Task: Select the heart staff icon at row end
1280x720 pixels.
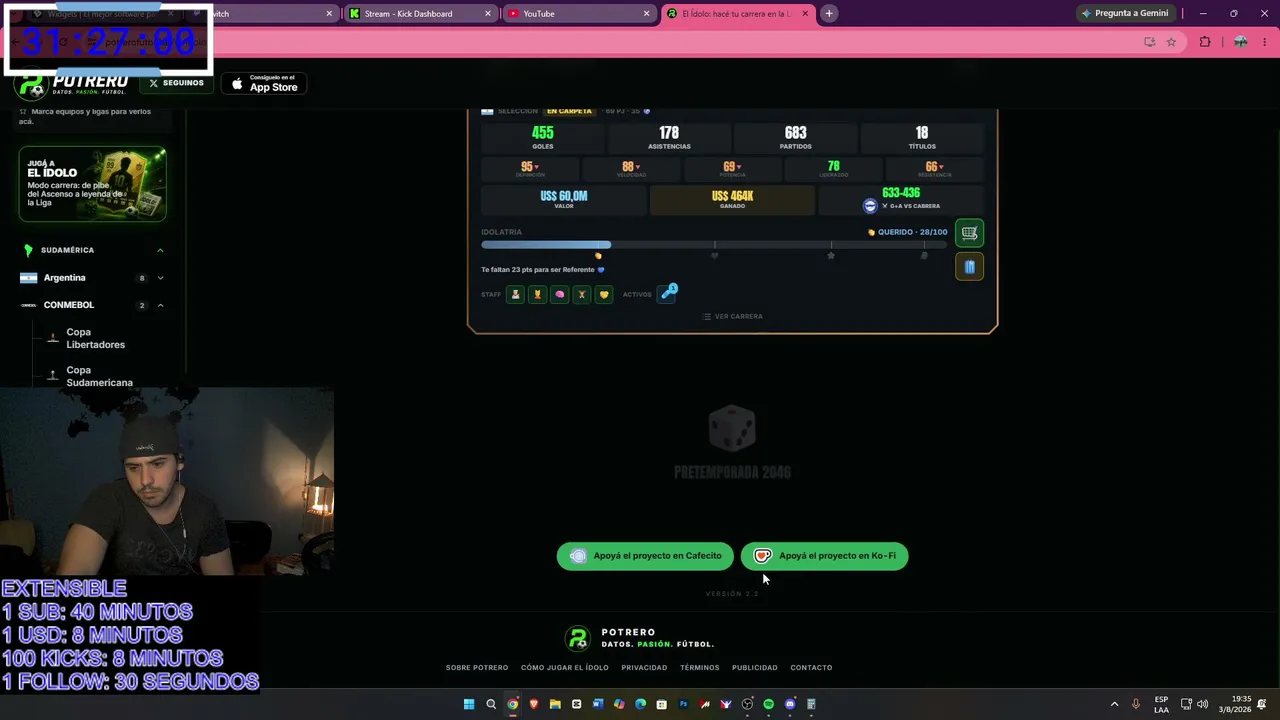Action: (603, 294)
